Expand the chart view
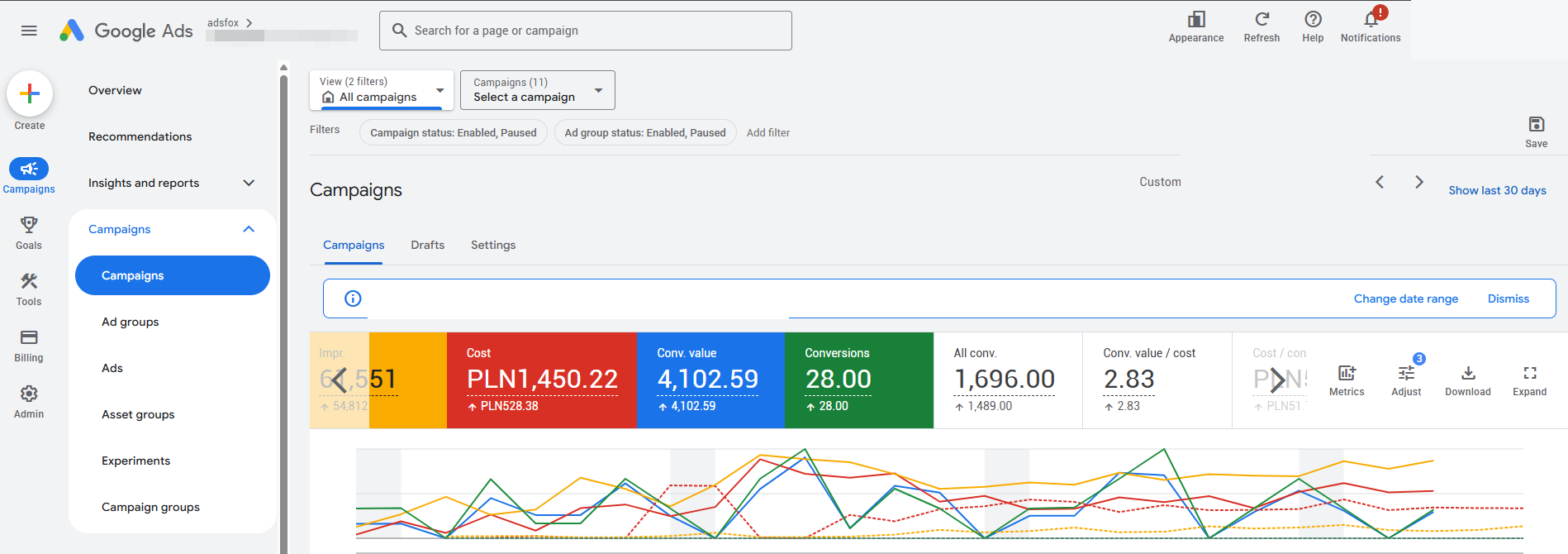Screen dimensions: 1568x554 [1529, 380]
